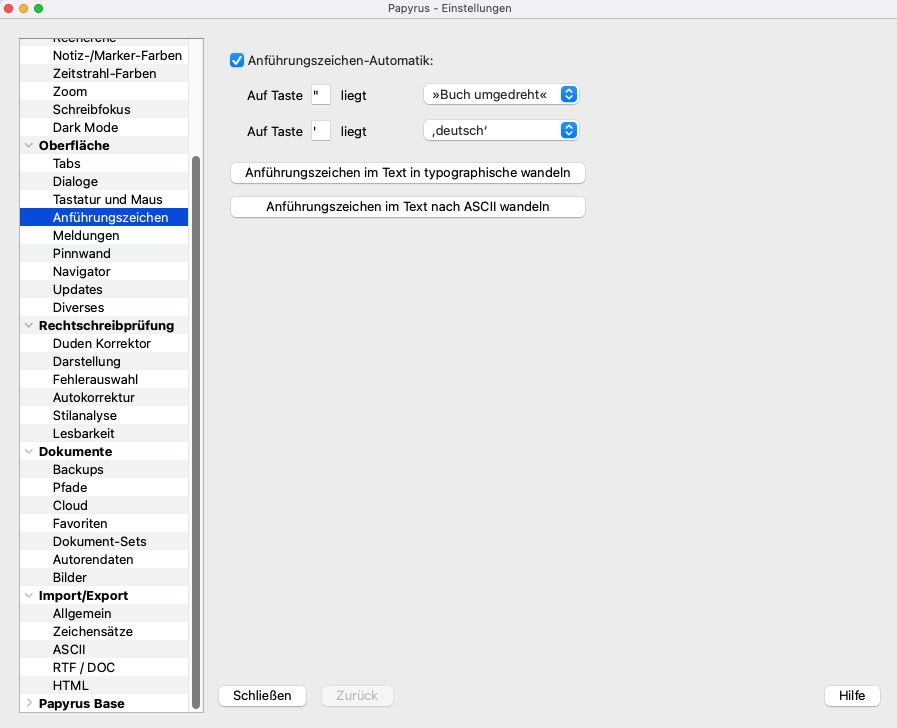Select the Rechtschreibprüfung category heading

pyautogui.click(x=106, y=325)
